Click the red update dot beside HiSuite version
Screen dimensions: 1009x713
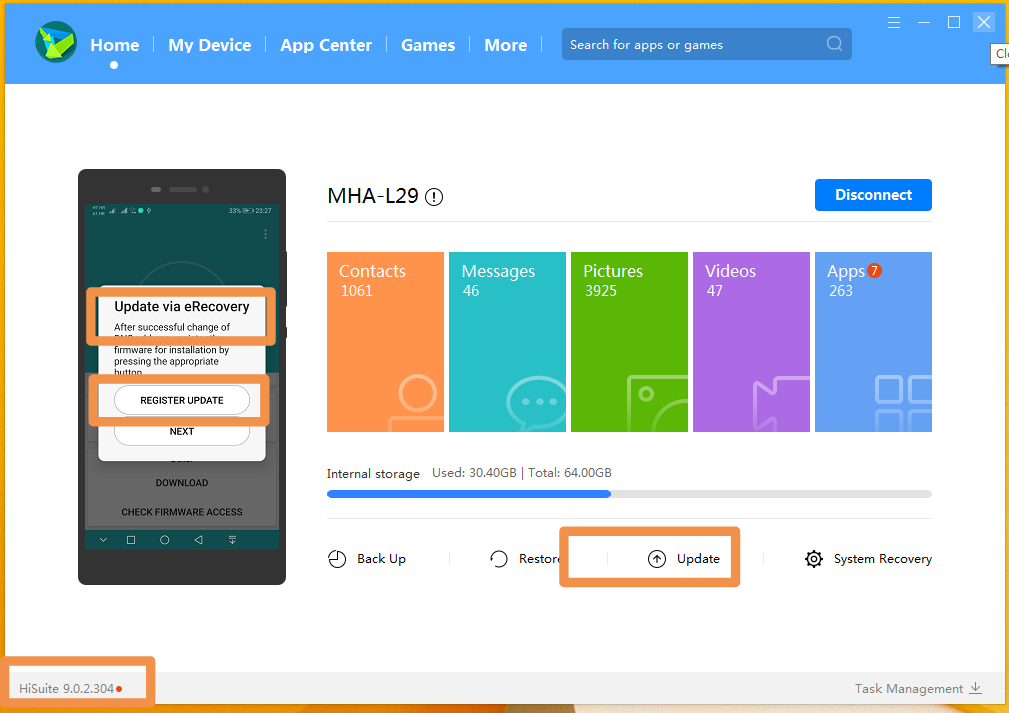click(x=119, y=689)
